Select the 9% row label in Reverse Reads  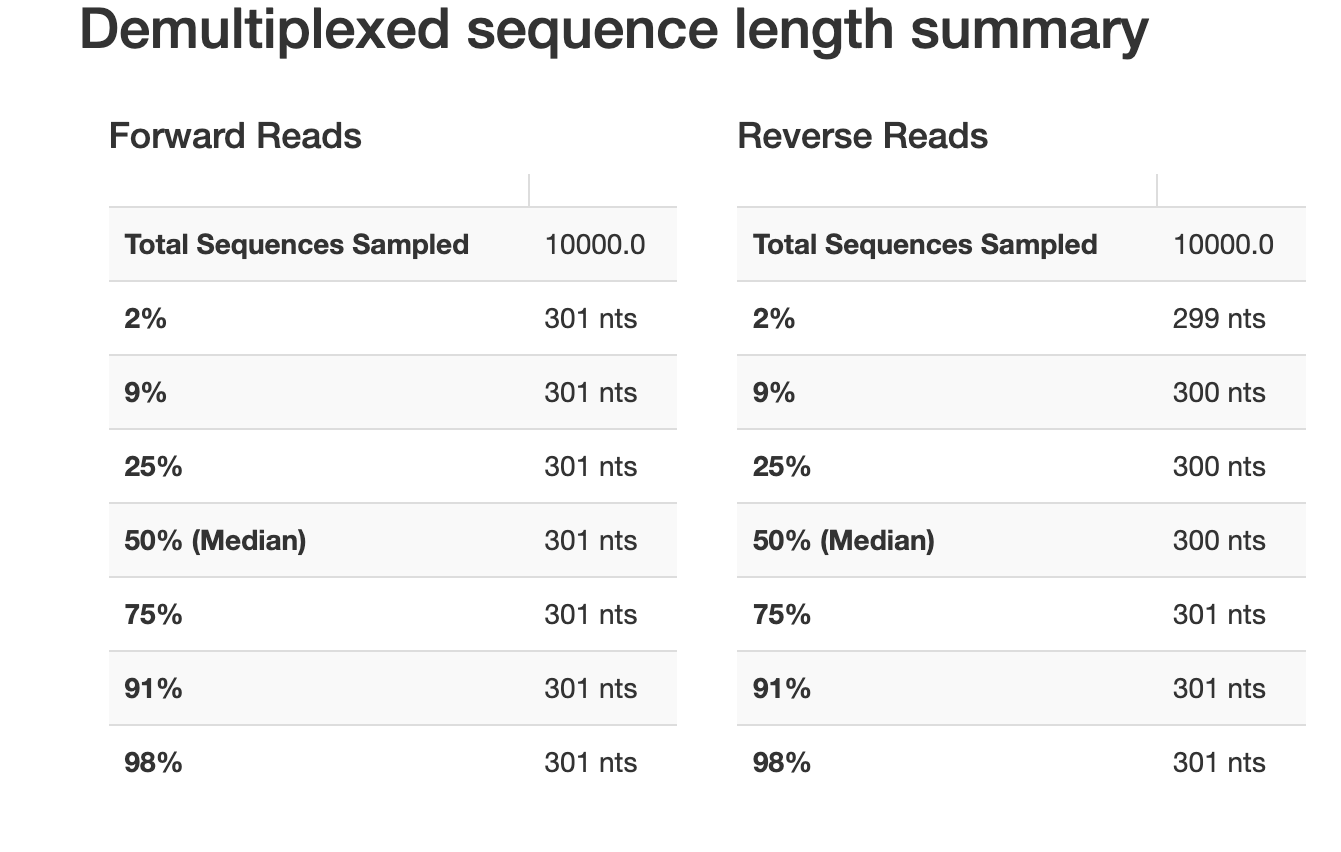774,393
